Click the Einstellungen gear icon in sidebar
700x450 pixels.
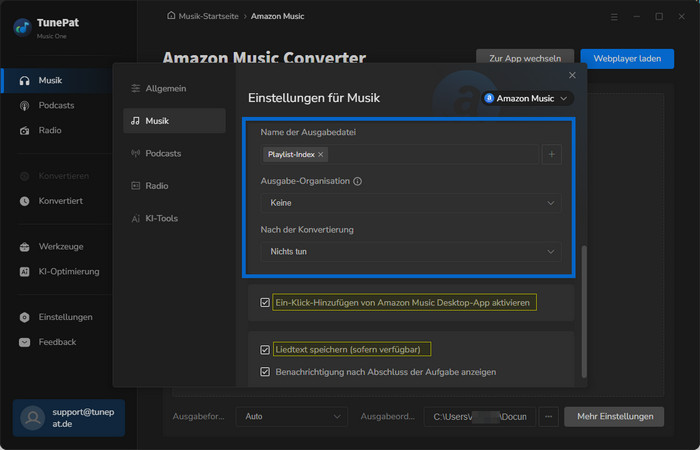click(x=25, y=317)
